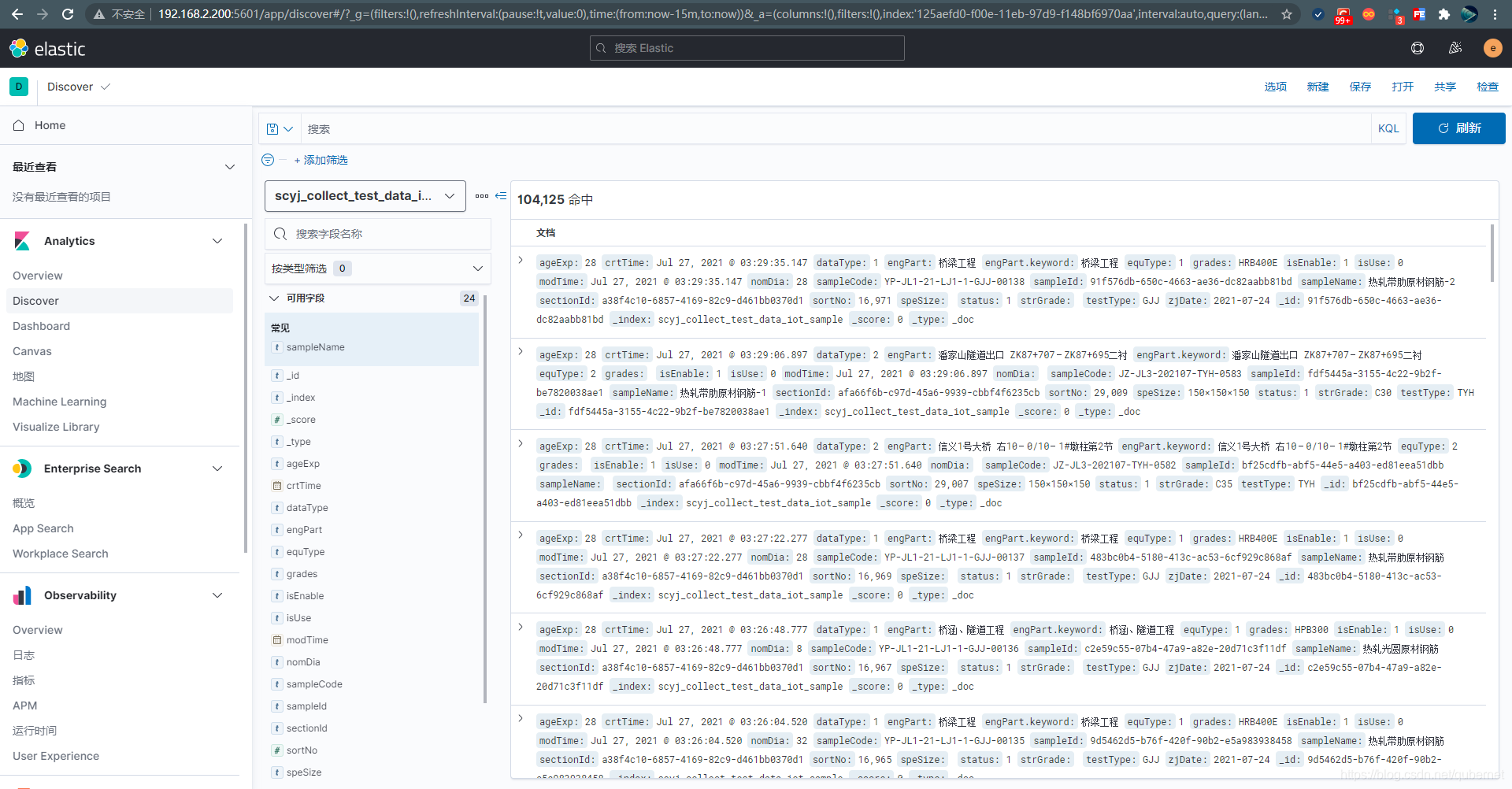Expand the 按类型筛选 filter dropdown

pos(378,269)
